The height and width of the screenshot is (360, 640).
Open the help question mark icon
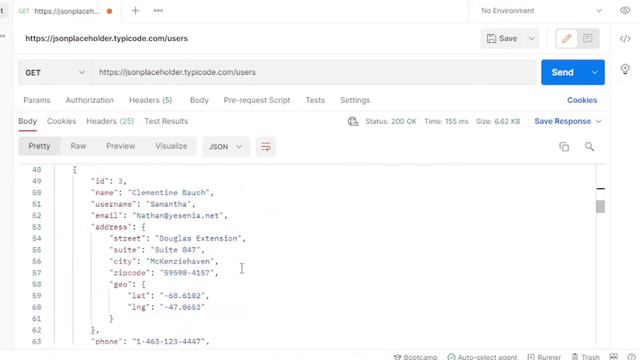631,357
